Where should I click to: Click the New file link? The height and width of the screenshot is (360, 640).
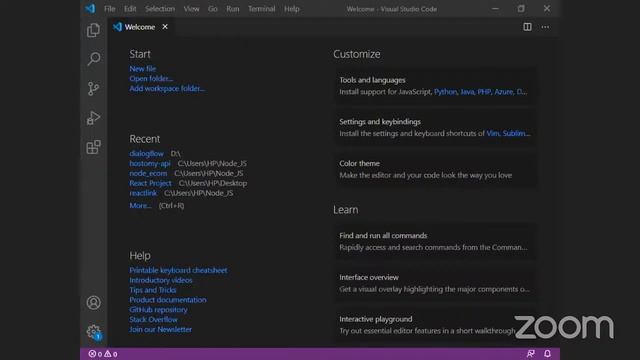[x=142, y=69]
